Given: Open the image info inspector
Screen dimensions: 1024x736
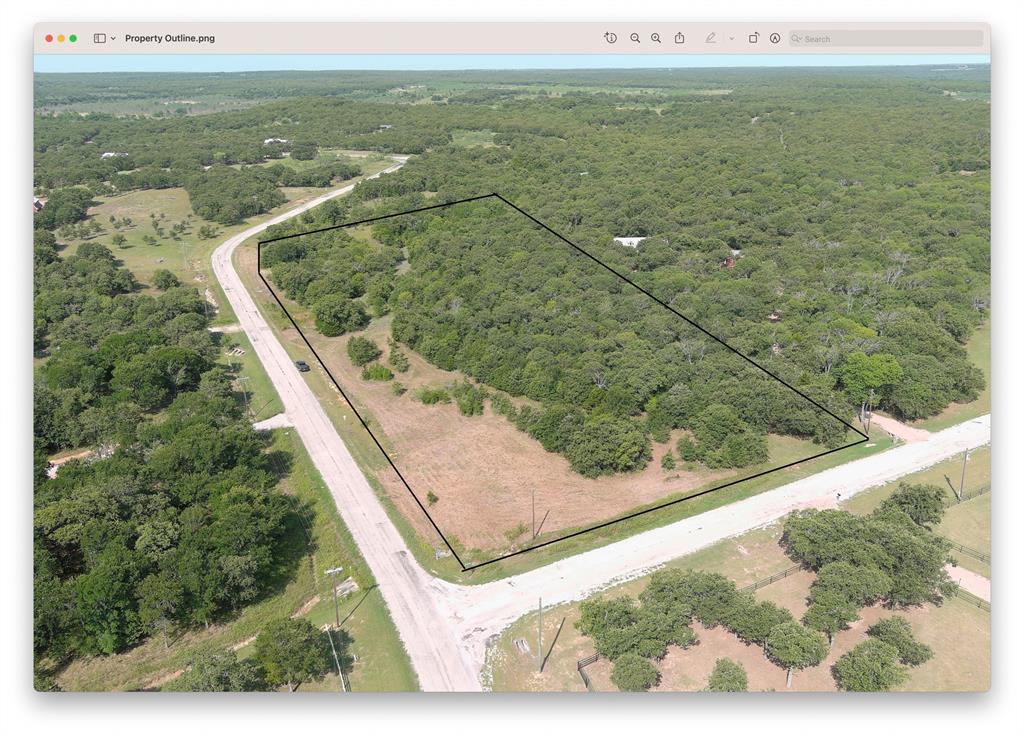Looking at the screenshot, I should [610, 38].
